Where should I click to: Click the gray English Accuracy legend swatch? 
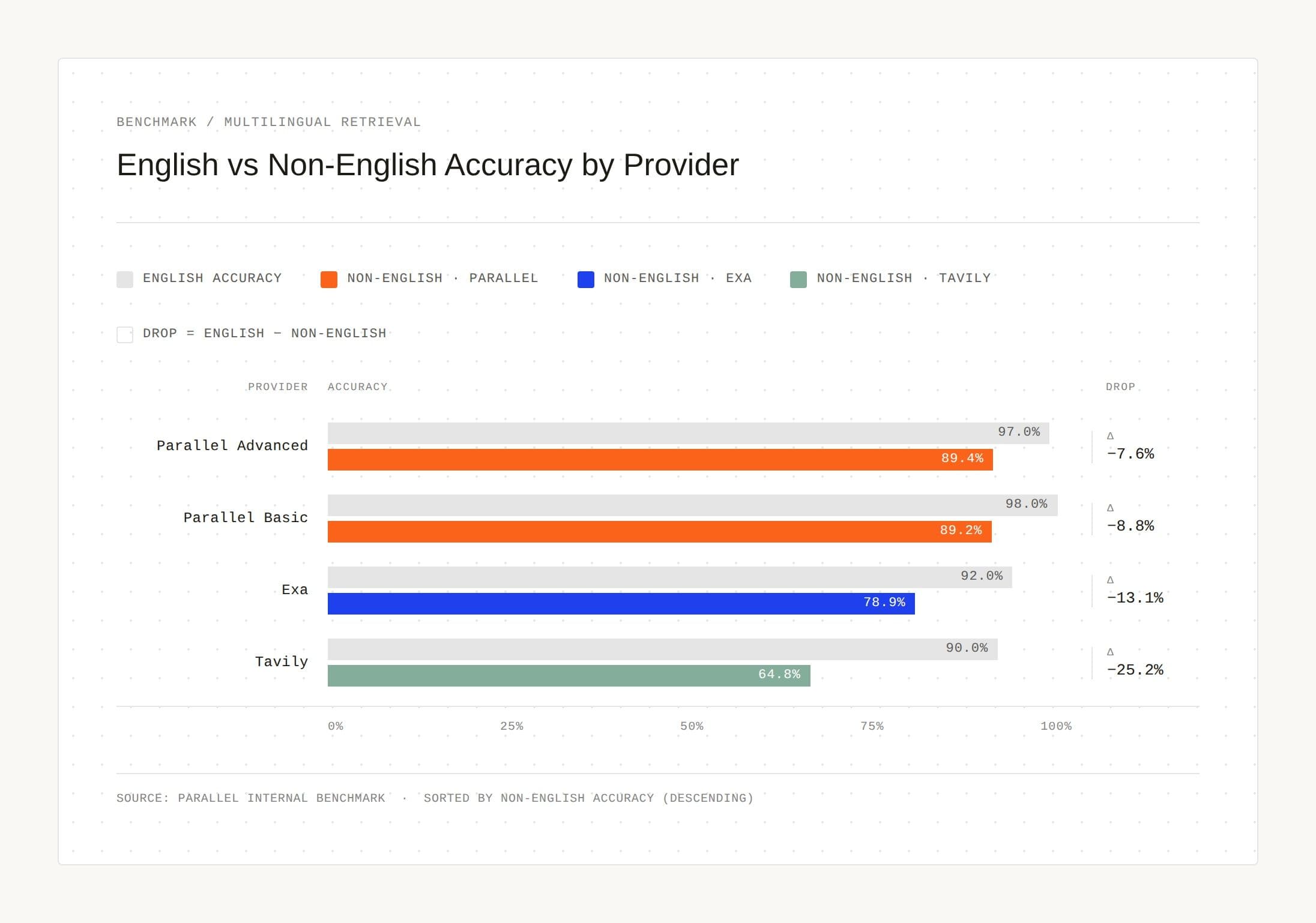(x=125, y=279)
